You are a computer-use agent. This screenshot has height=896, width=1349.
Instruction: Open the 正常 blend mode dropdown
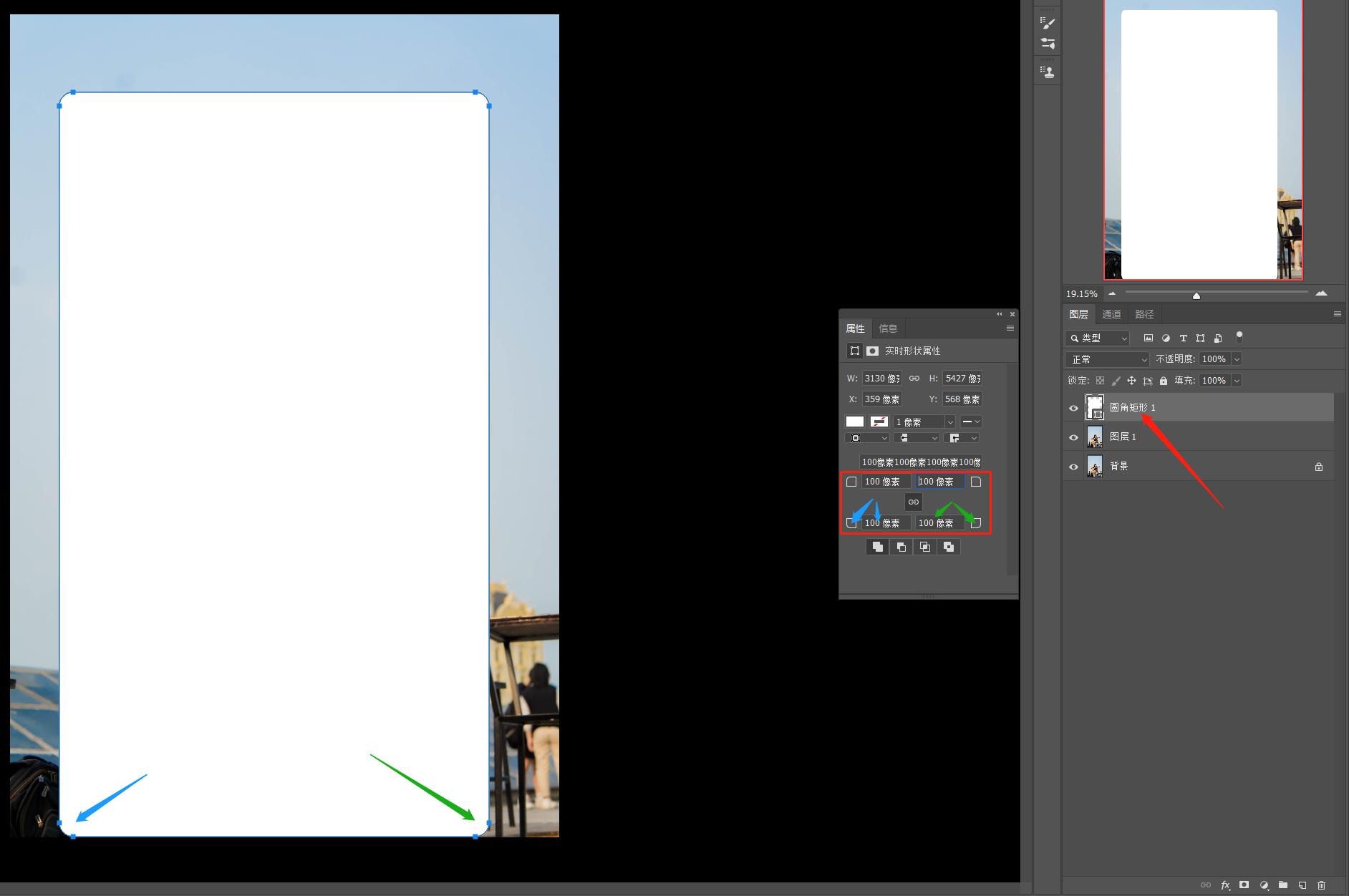[x=1107, y=359]
